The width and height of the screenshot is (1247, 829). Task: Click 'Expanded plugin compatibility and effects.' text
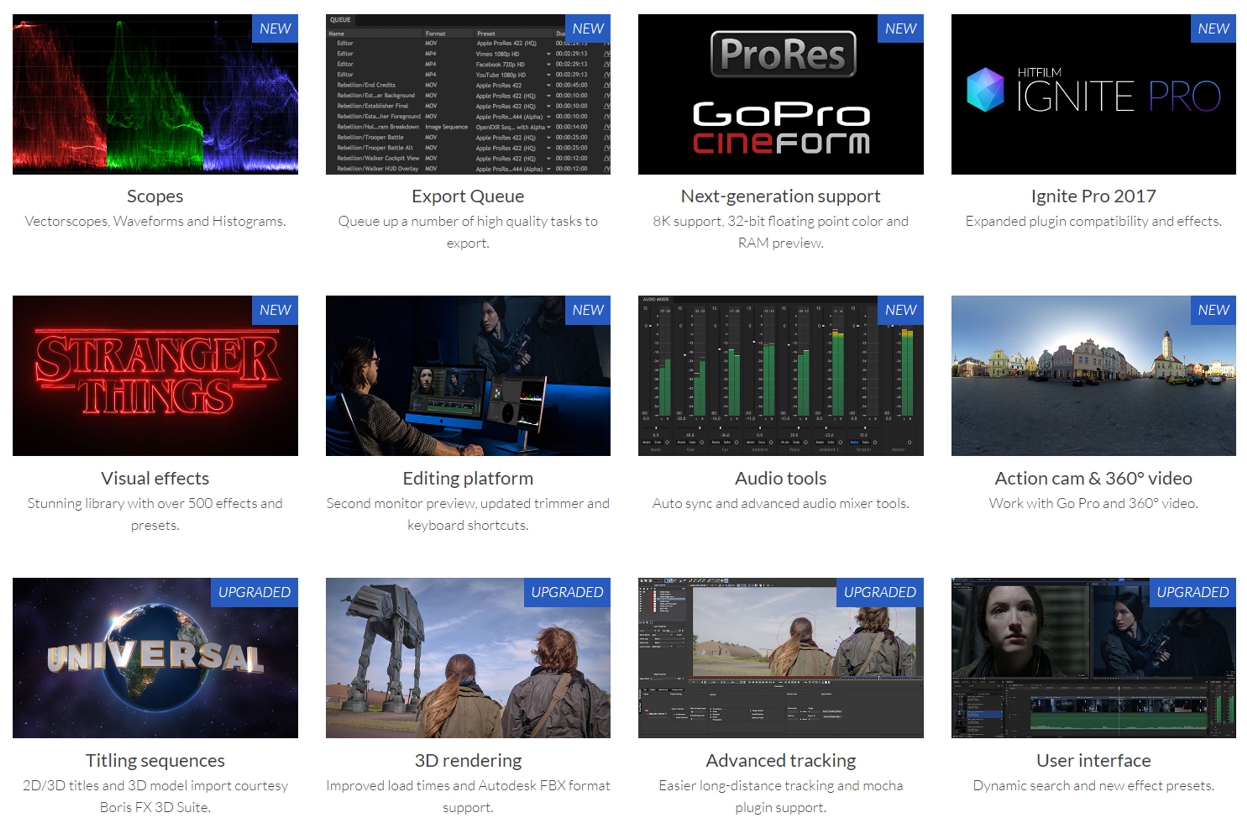1094,221
